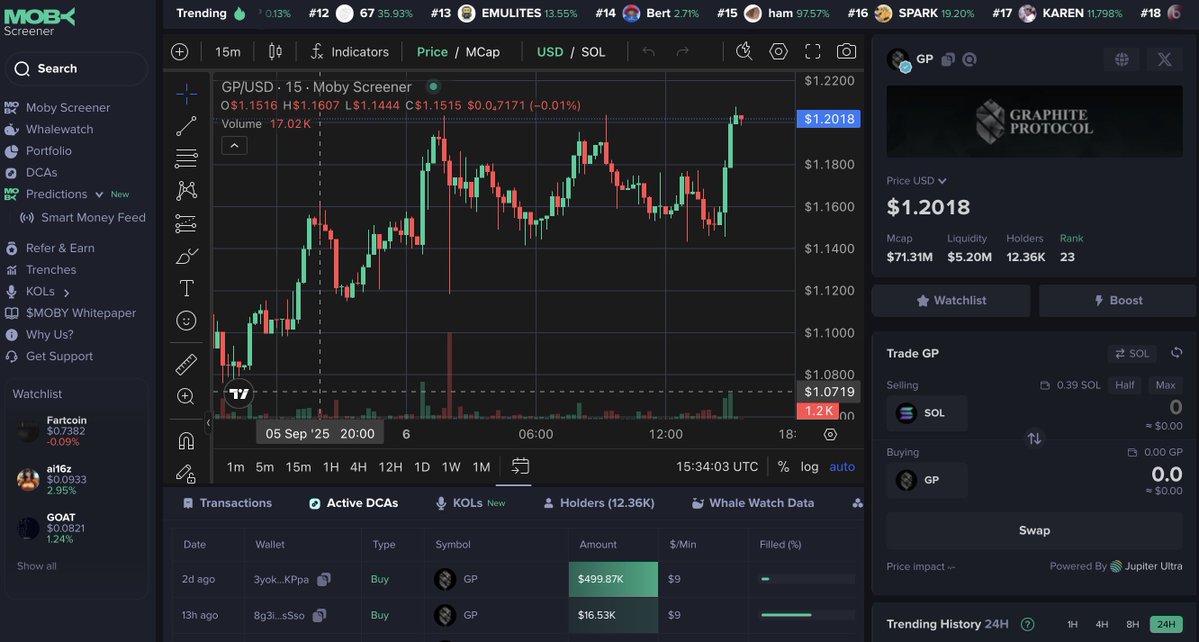The width and height of the screenshot is (1199, 642).
Task: Open chart settings hexagon in top toolbar
Action: pos(778,51)
